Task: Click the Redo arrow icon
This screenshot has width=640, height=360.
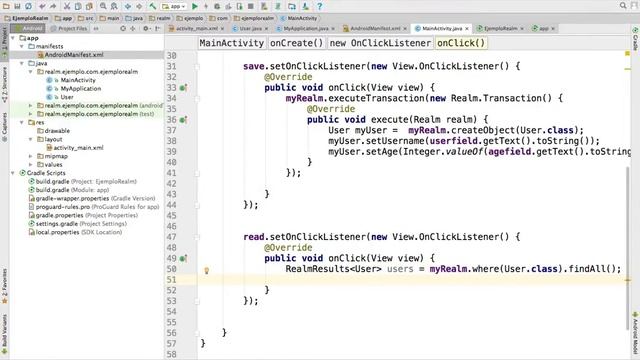Action: pos(53,6)
